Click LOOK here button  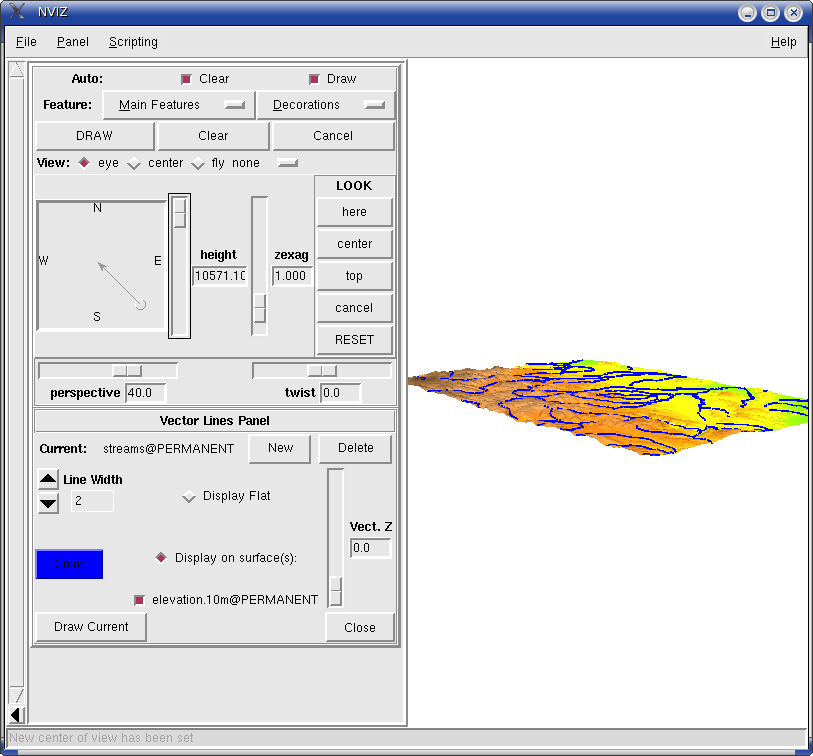pos(354,212)
